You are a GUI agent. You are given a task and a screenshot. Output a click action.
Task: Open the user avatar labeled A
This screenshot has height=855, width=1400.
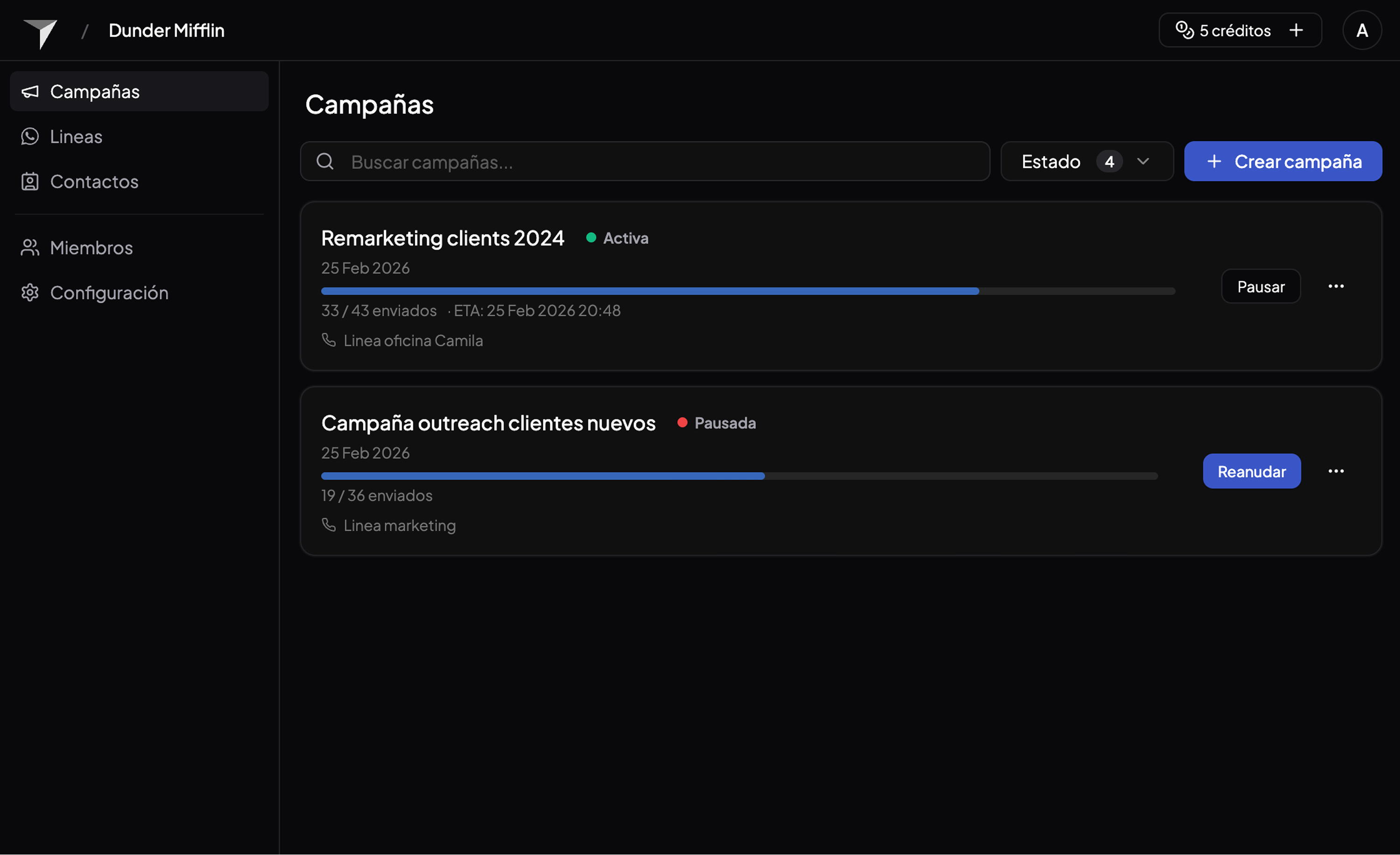tap(1361, 30)
